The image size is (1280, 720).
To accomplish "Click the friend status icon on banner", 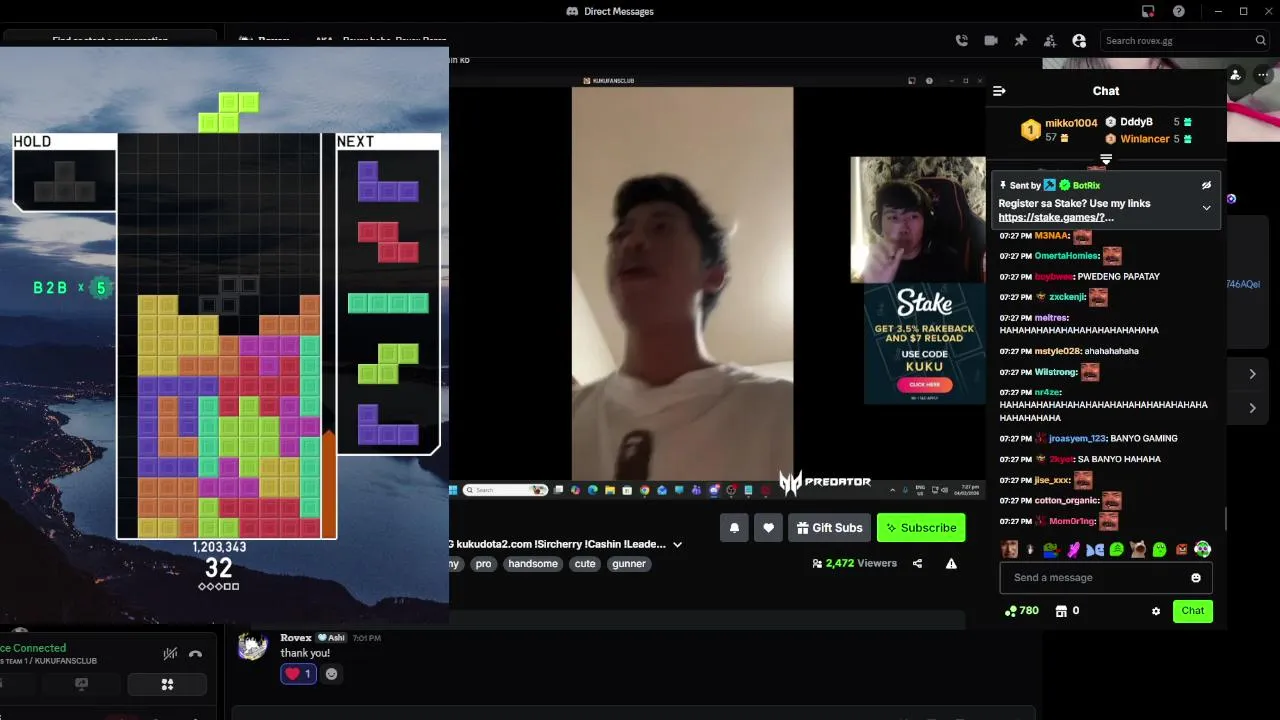I will (1236, 75).
